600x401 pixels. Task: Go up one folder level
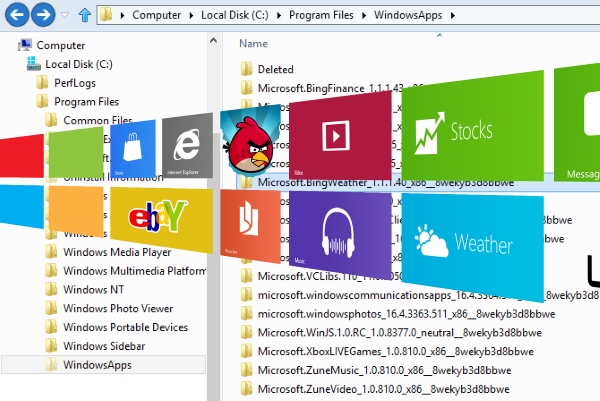pos(85,16)
